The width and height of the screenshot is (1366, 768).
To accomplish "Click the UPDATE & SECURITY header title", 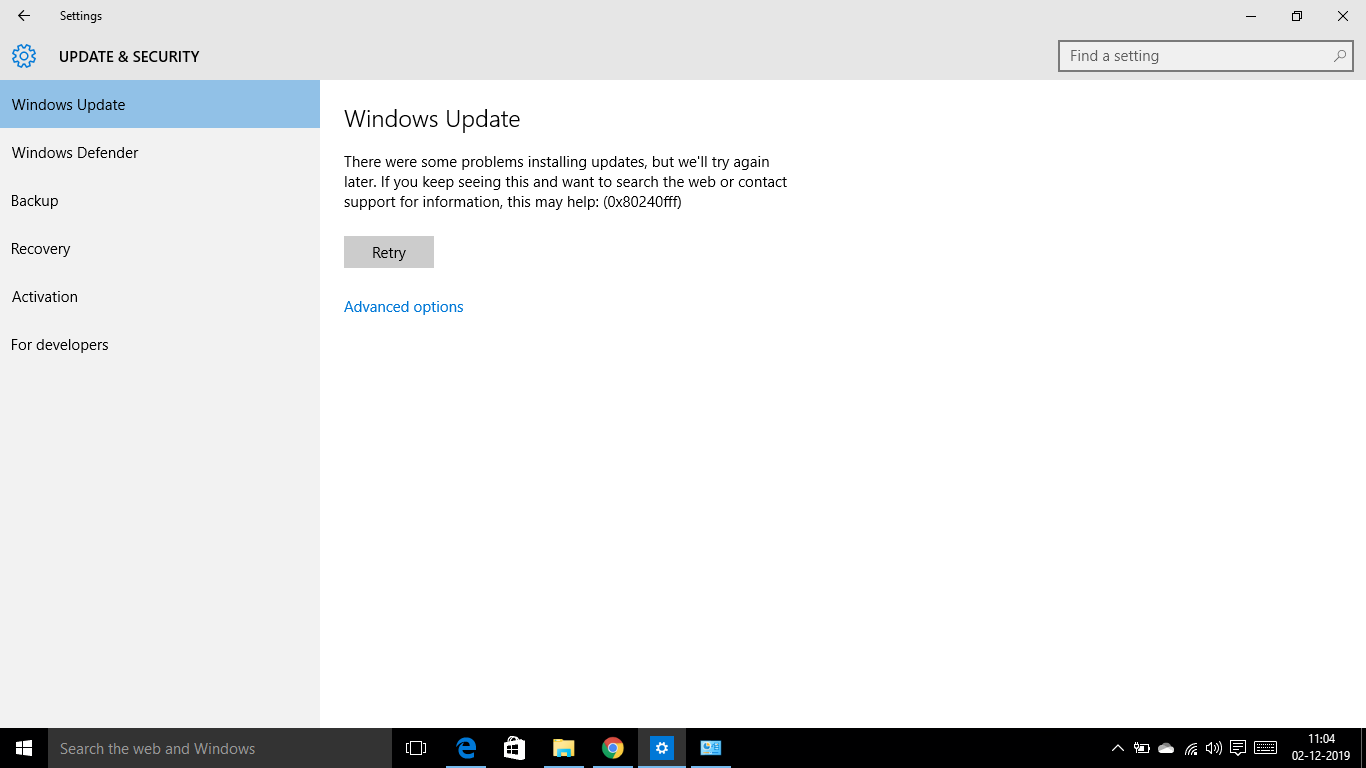I will point(129,57).
